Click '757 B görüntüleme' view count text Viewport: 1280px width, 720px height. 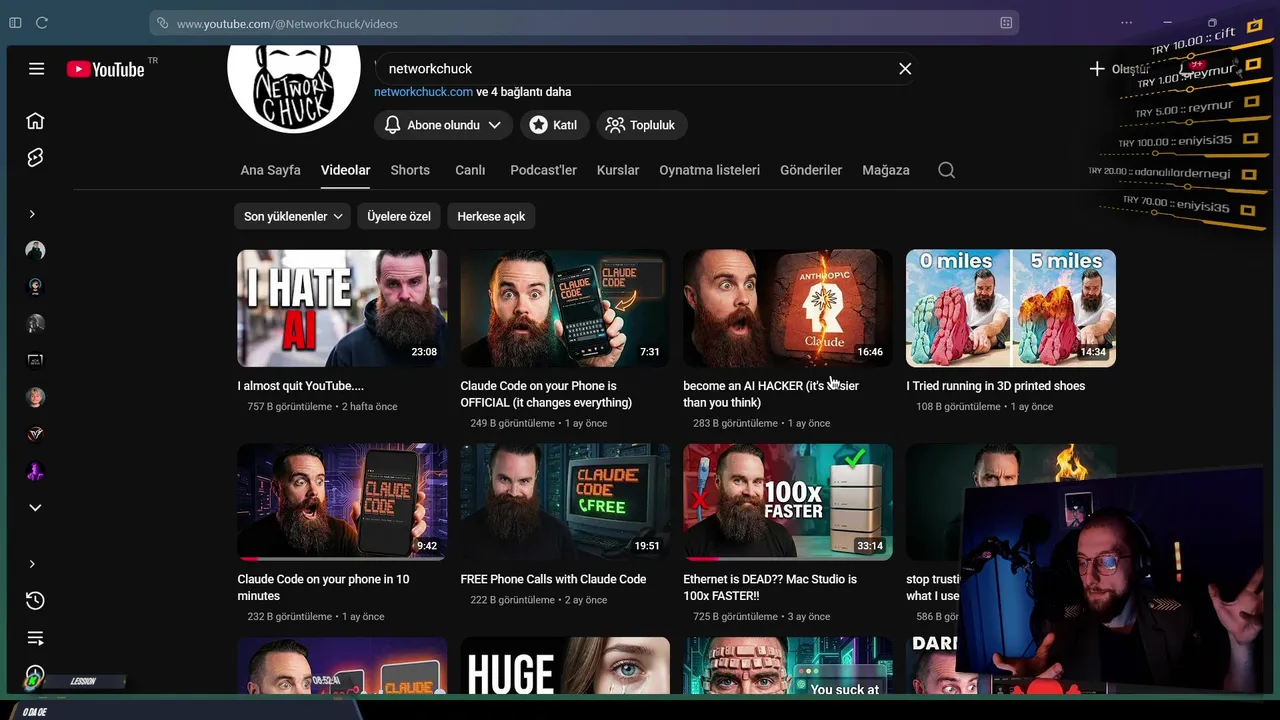289,407
